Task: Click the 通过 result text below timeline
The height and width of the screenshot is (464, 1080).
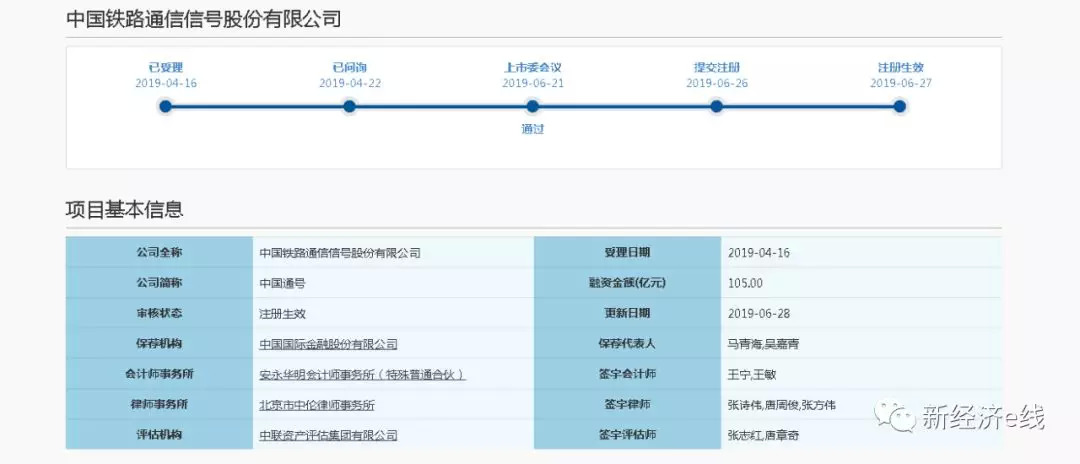Action: pyautogui.click(x=532, y=129)
